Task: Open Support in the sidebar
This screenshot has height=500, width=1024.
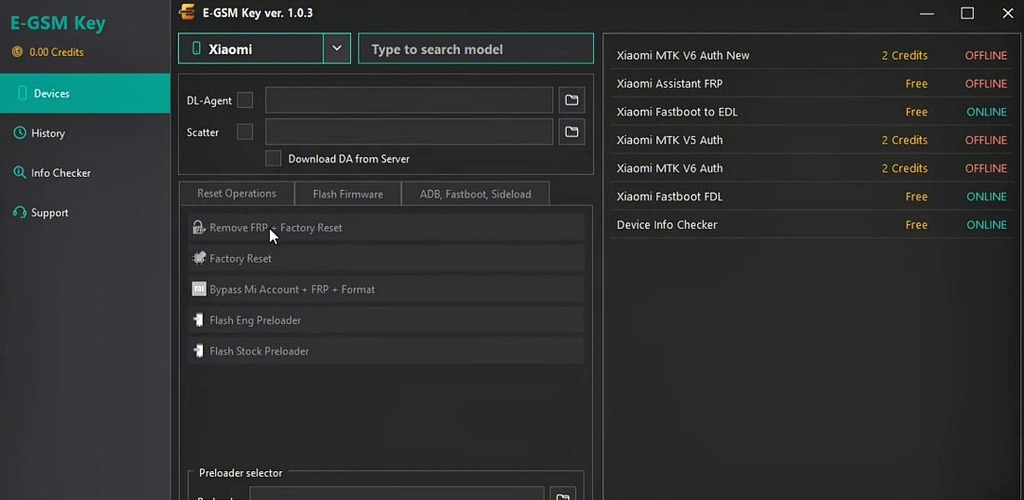Action: coord(85,213)
